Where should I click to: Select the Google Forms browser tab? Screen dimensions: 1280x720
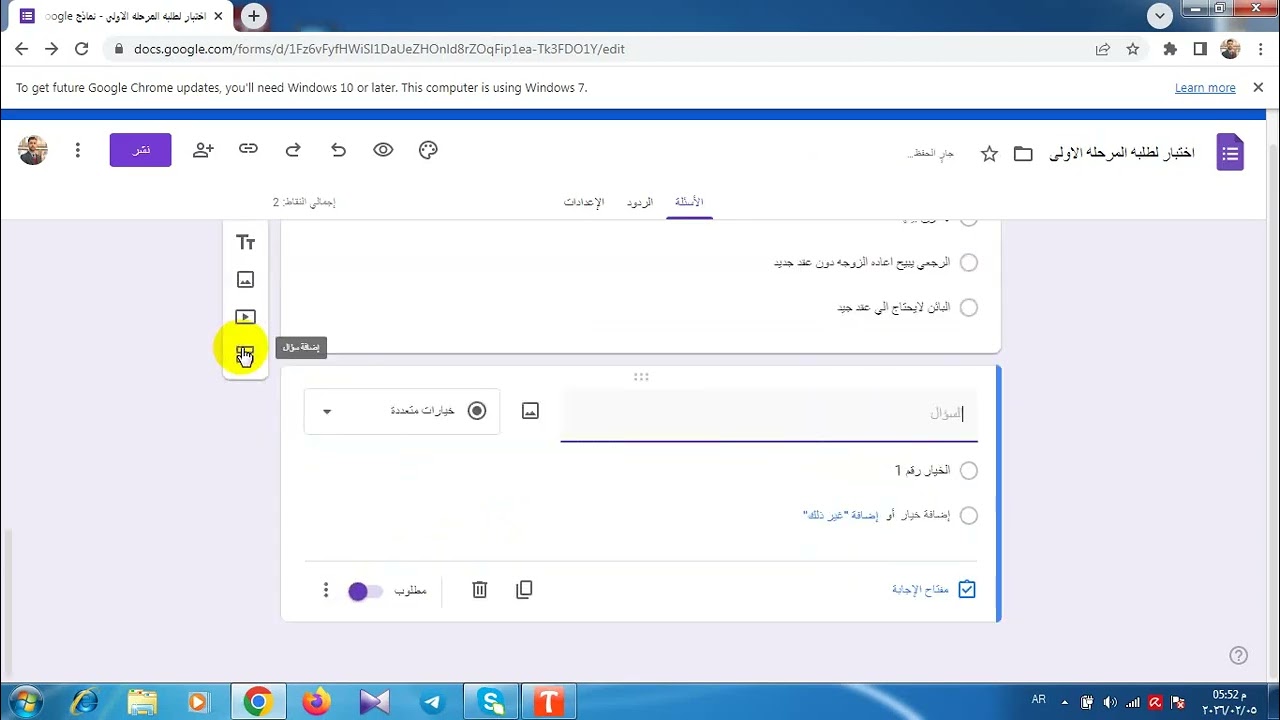pos(120,17)
